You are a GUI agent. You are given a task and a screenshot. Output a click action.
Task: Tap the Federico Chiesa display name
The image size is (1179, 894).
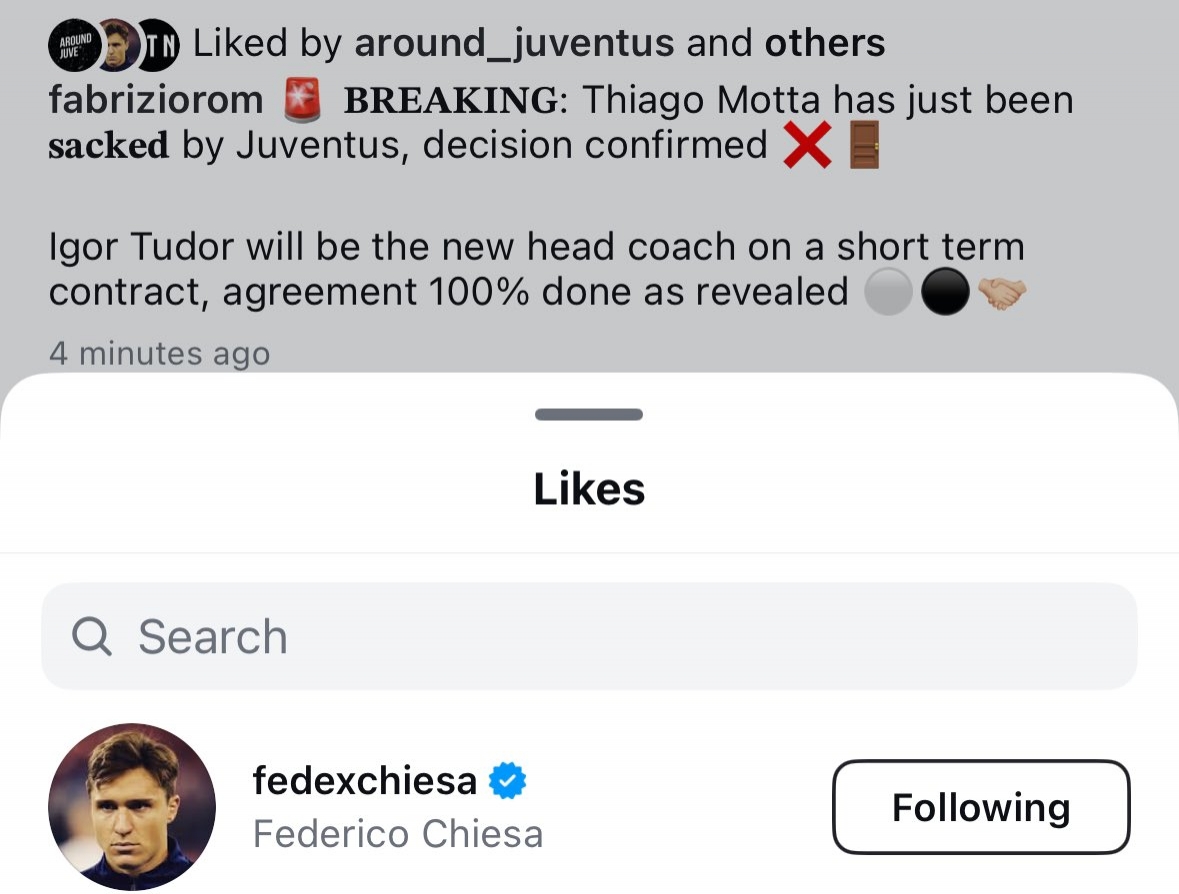(398, 834)
